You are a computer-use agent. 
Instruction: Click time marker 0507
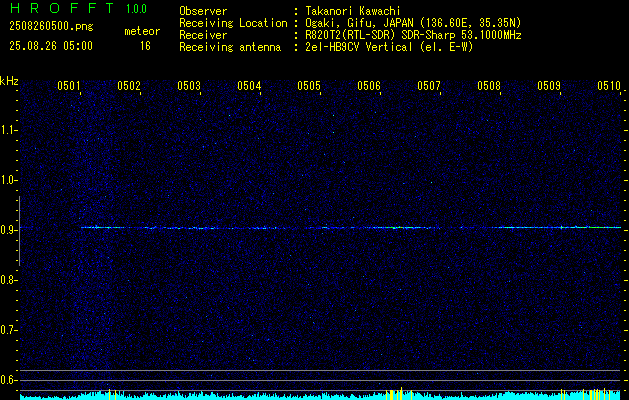[x=429, y=85]
